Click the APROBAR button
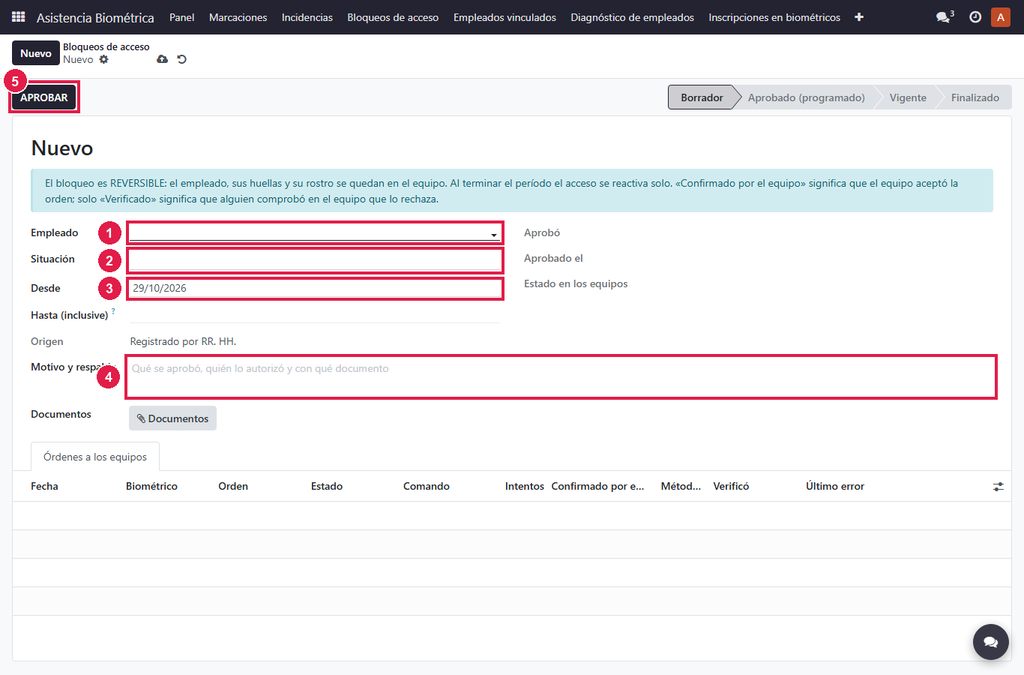Image resolution: width=1024 pixels, height=675 pixels. coord(44,97)
